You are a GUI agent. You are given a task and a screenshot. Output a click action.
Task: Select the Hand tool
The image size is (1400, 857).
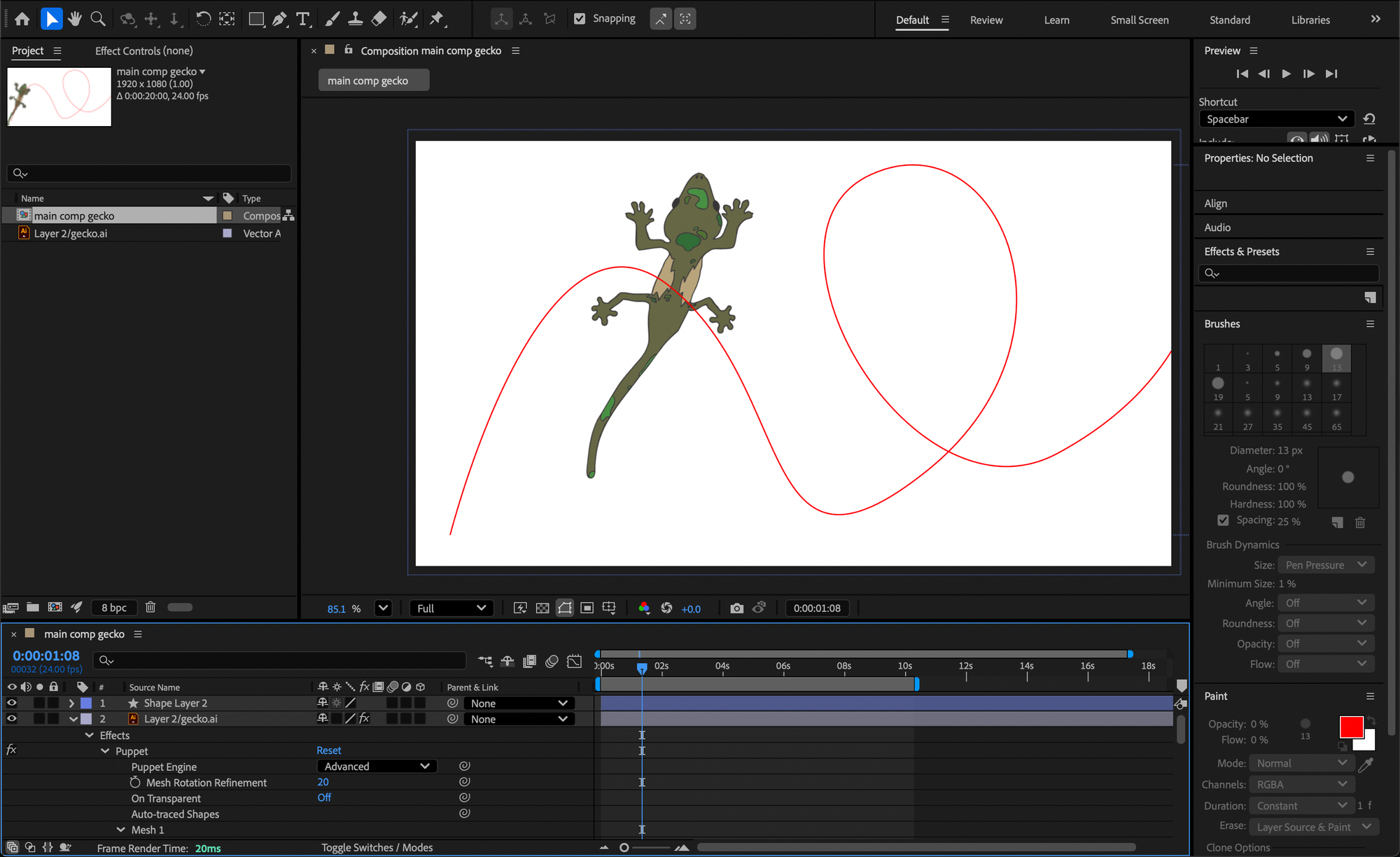(x=74, y=19)
